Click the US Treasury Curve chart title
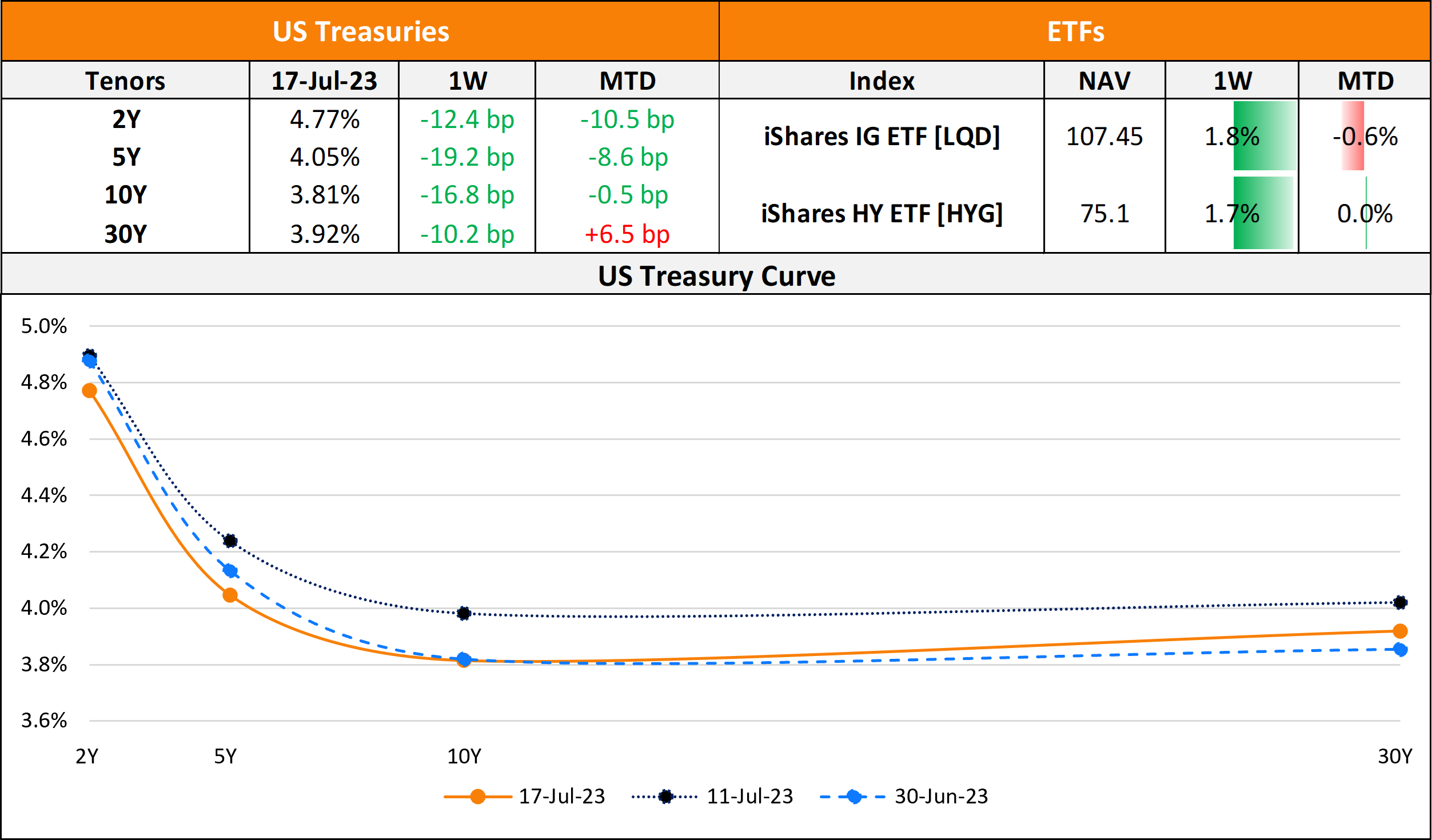This screenshot has width=1432, height=840. click(716, 276)
